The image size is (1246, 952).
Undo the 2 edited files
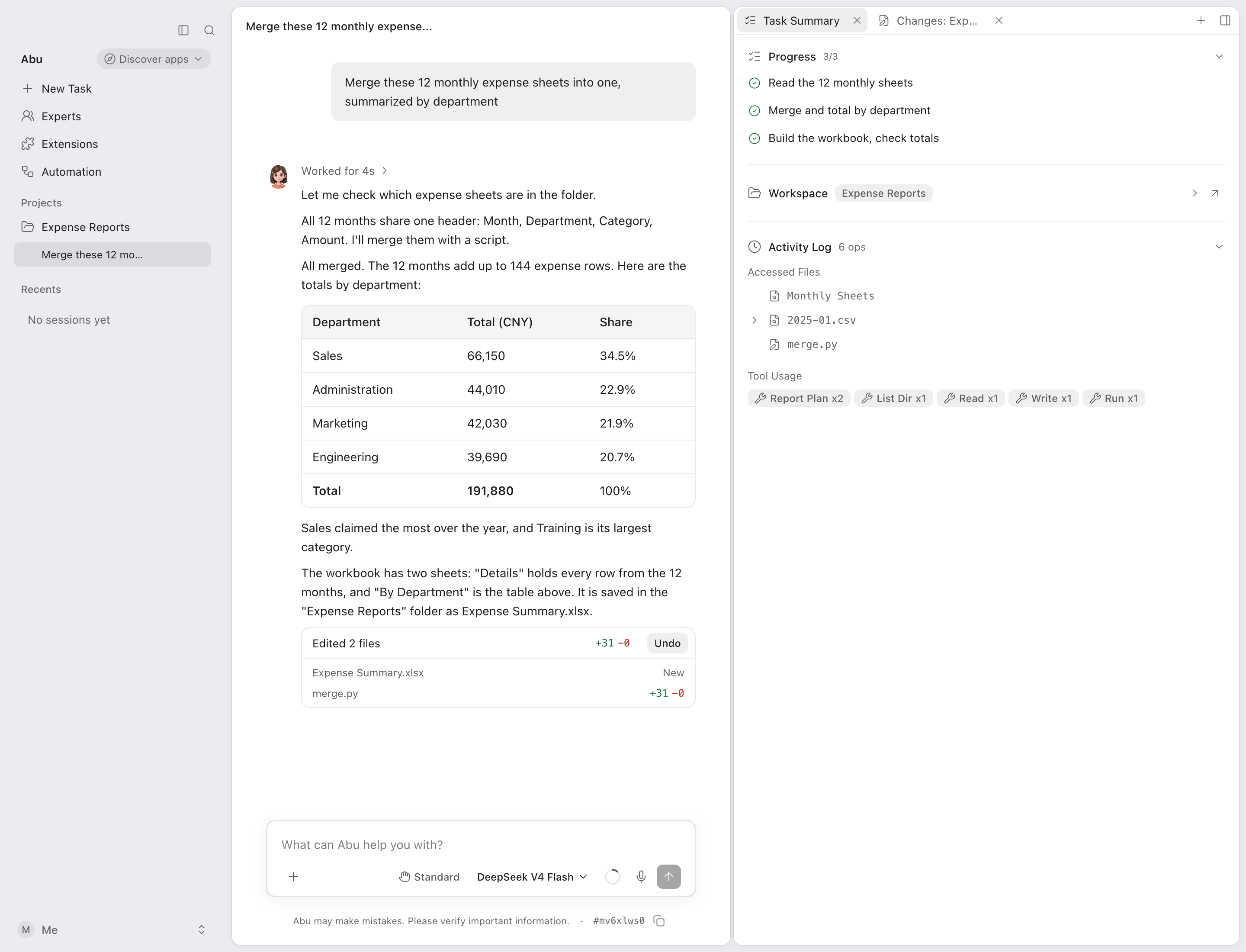click(x=667, y=643)
